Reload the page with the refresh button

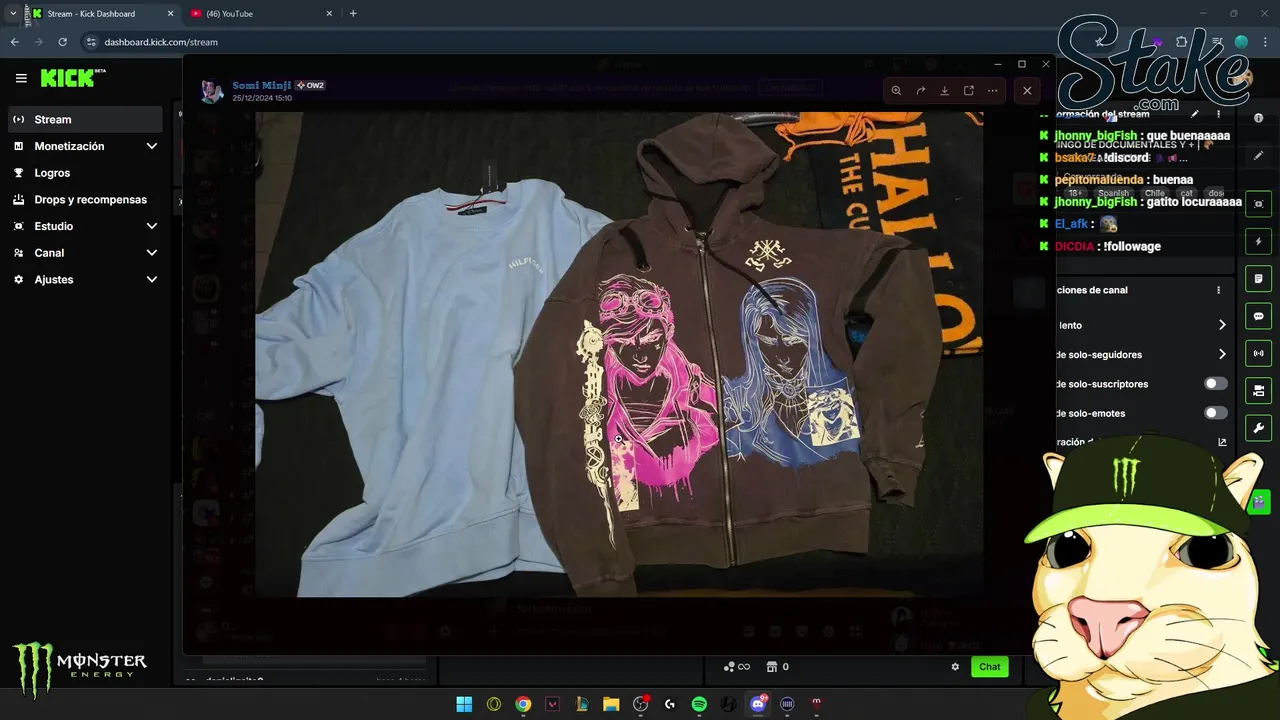62,42
